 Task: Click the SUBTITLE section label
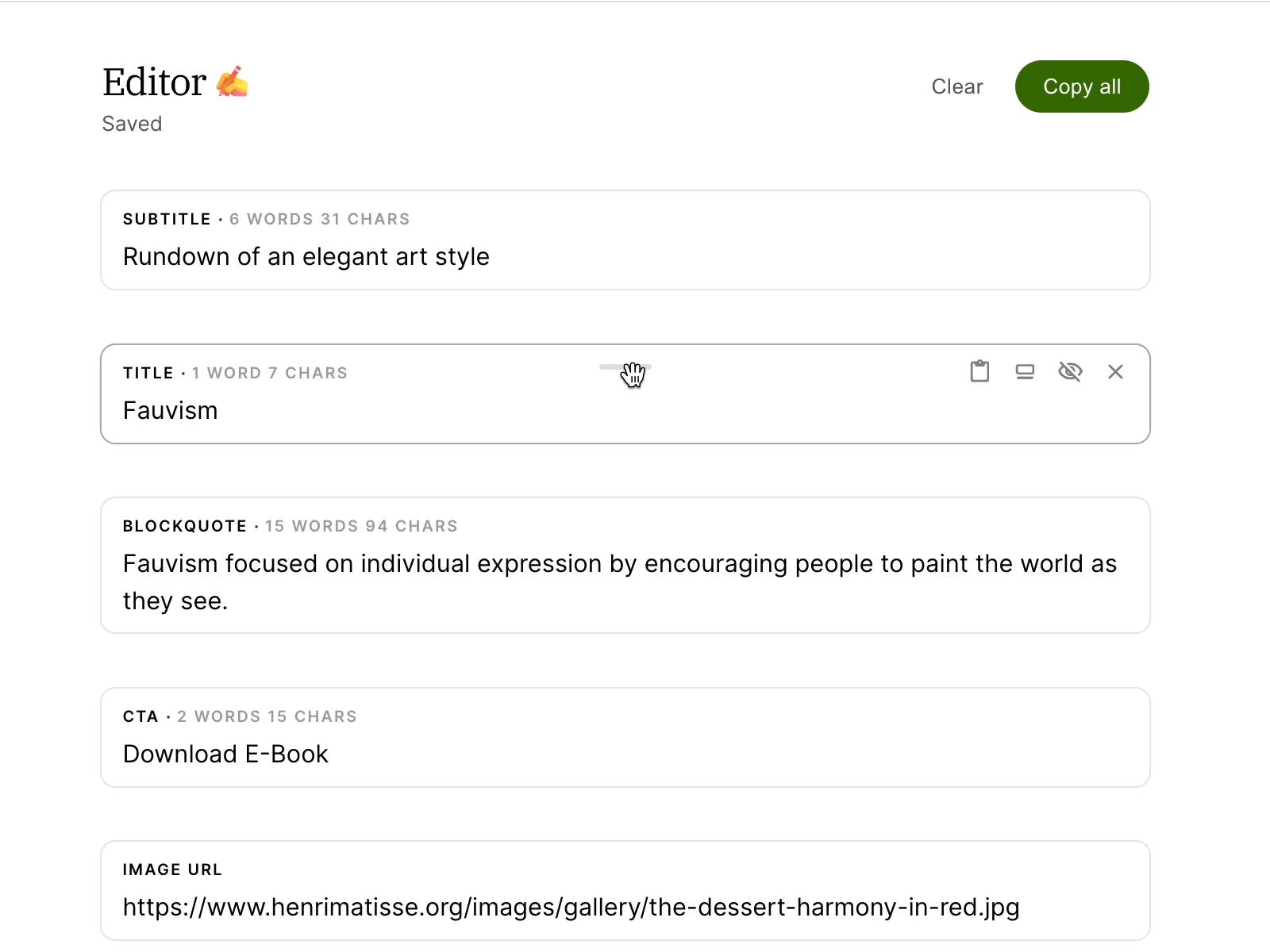click(x=167, y=219)
